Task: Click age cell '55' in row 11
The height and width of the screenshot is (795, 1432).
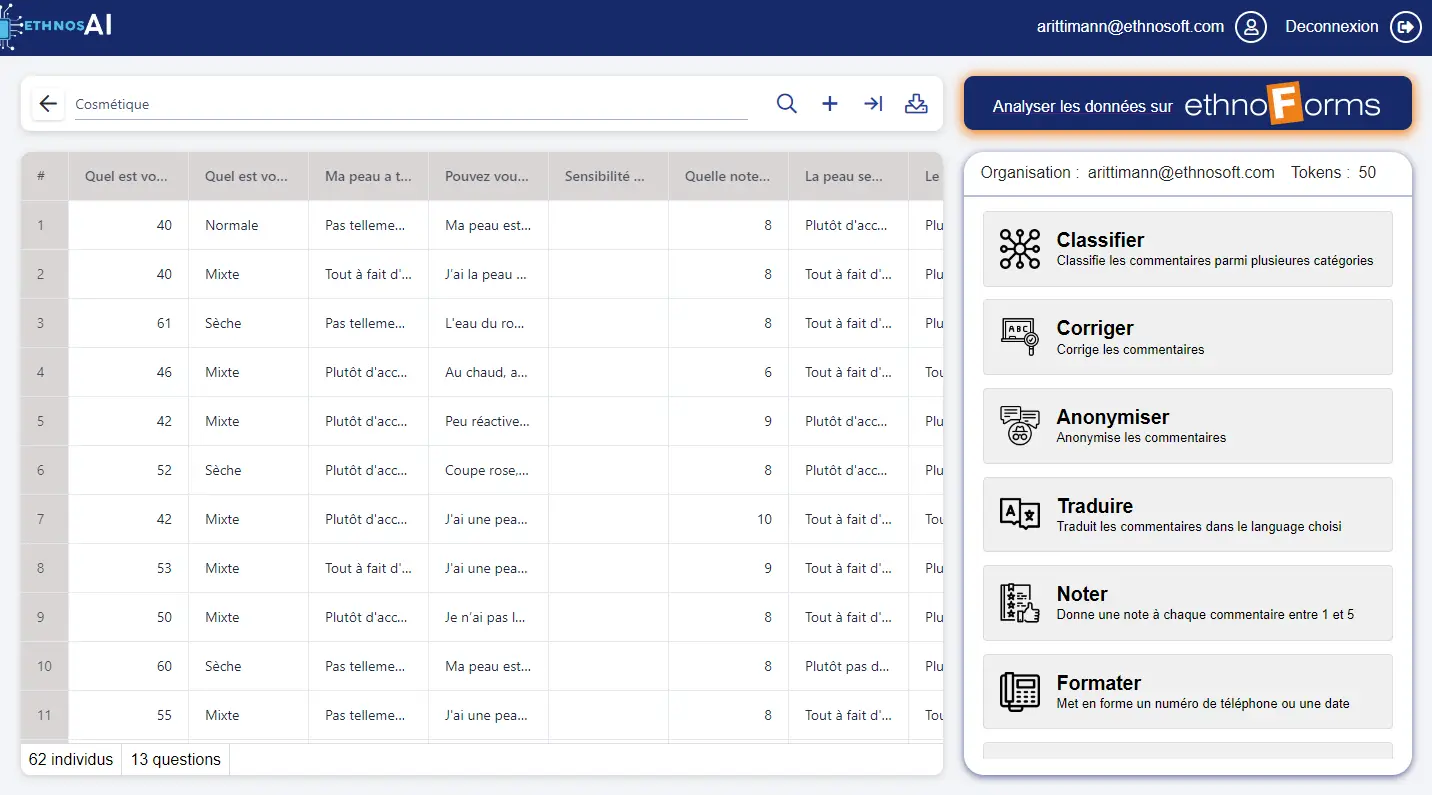Action: click(x=128, y=715)
